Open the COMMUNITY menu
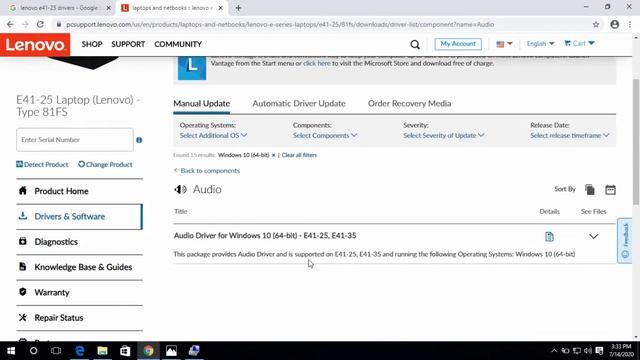The width and height of the screenshot is (640, 360). point(178,44)
